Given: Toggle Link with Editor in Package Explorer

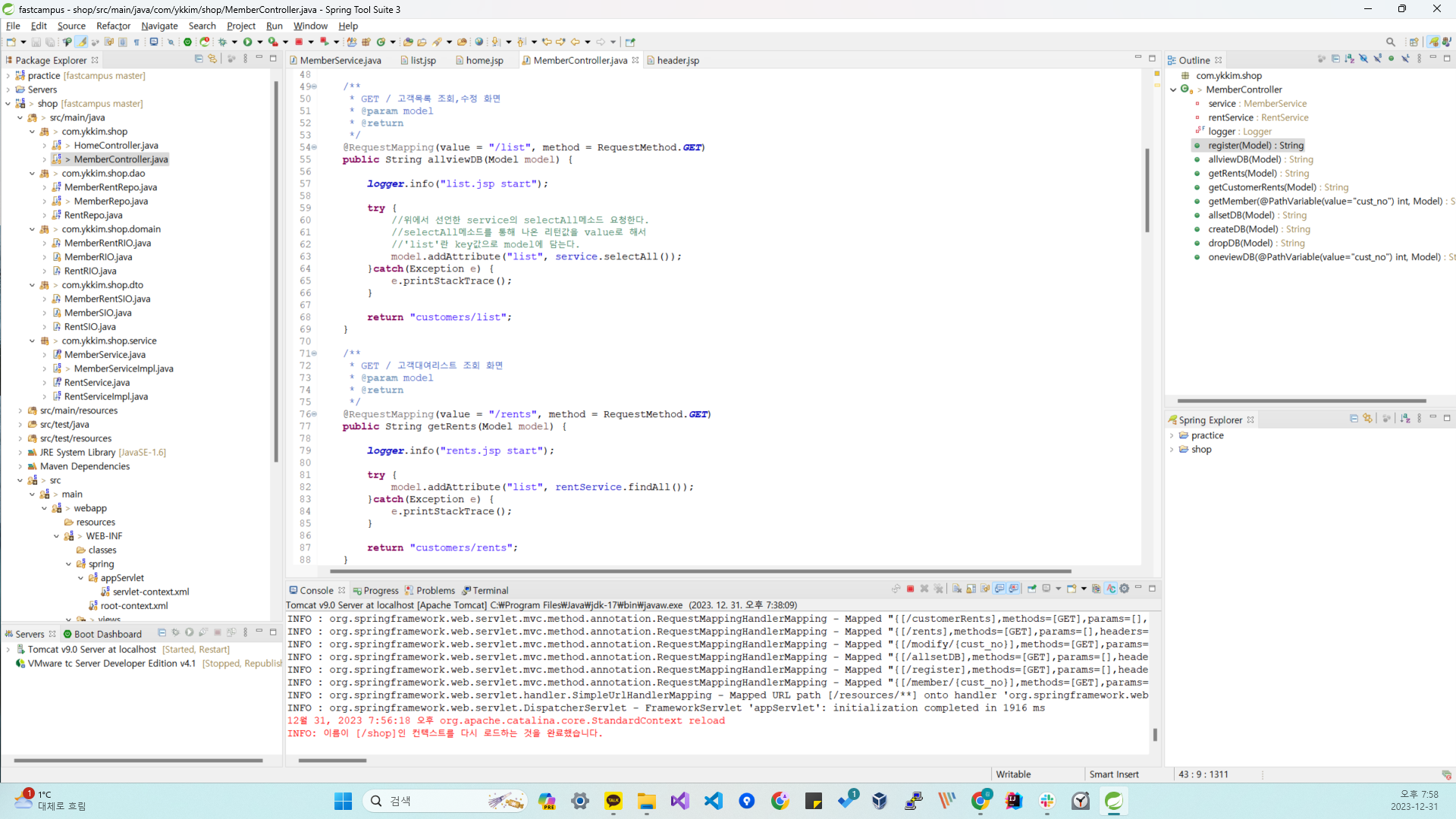Looking at the screenshot, I should (212, 59).
